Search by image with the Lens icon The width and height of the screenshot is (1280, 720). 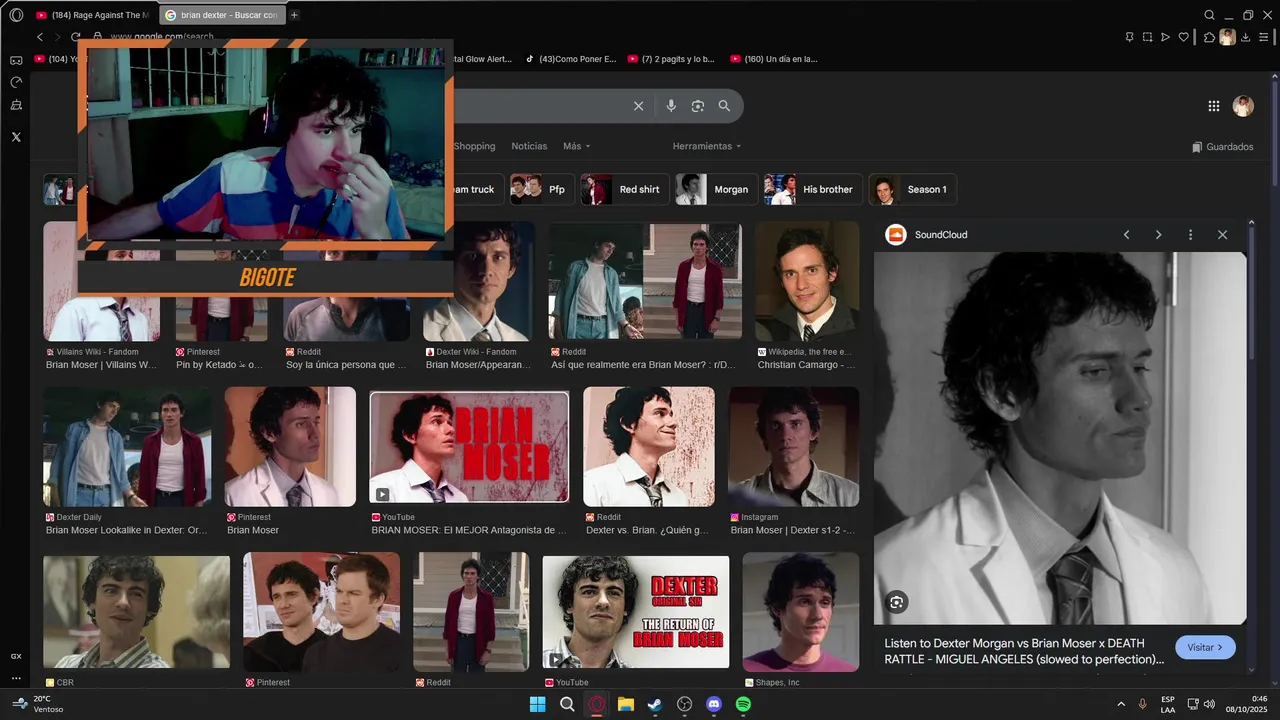point(698,106)
